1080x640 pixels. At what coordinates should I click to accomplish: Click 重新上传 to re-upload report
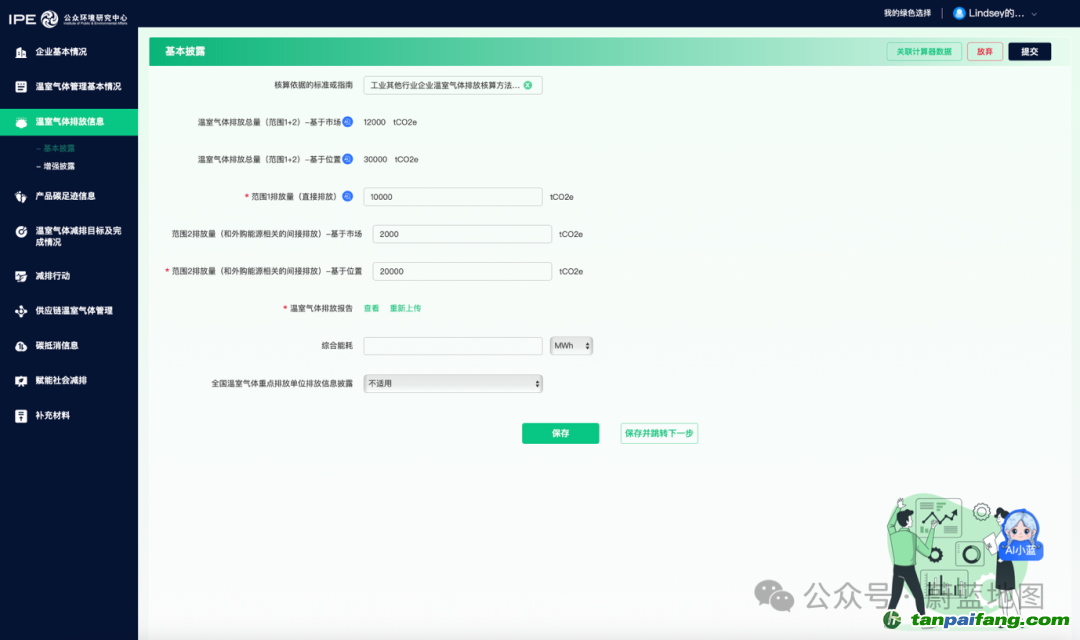pyautogui.click(x=405, y=308)
